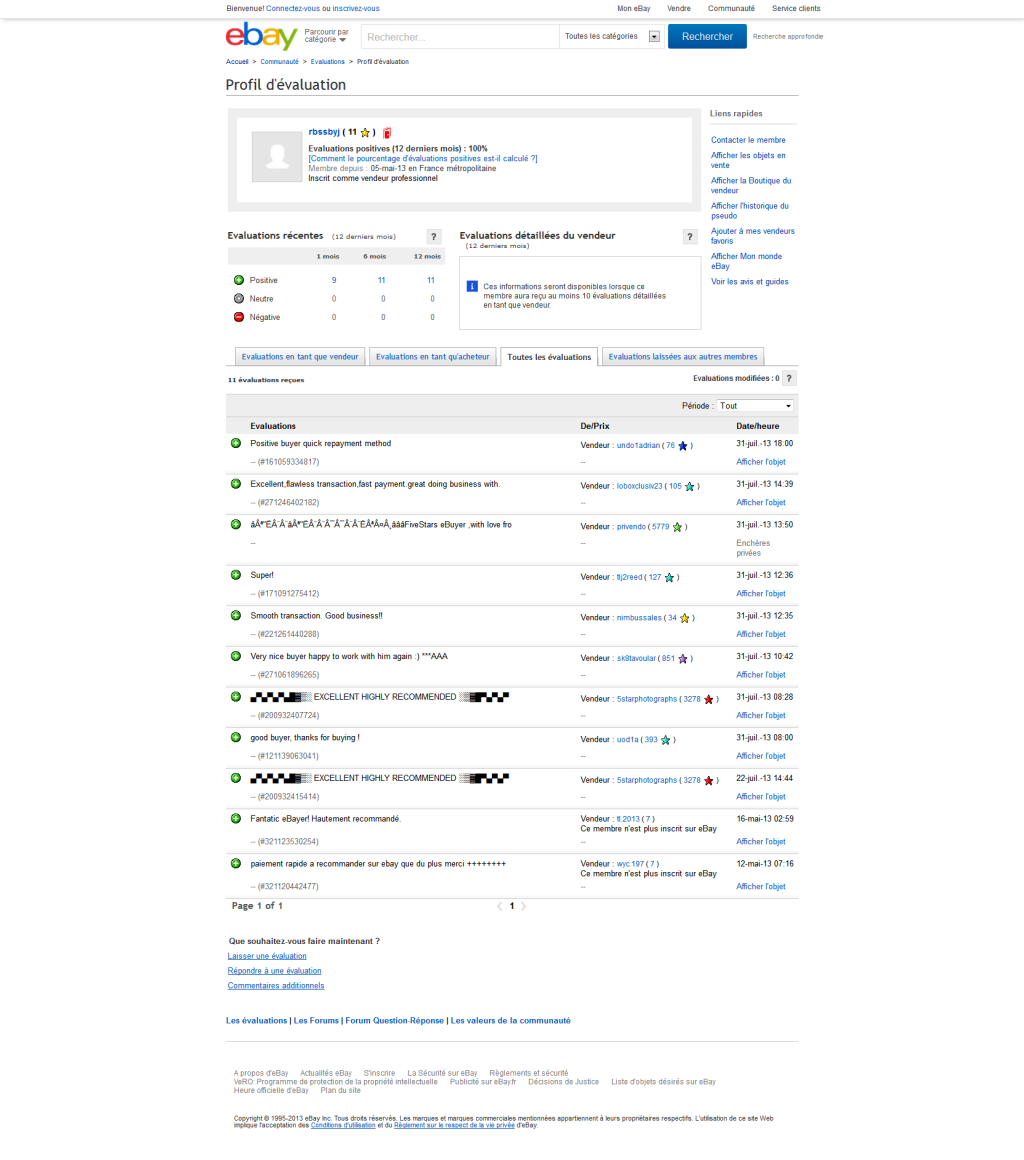Open the Service clients menu item
1024x1160 pixels.
[796, 9]
